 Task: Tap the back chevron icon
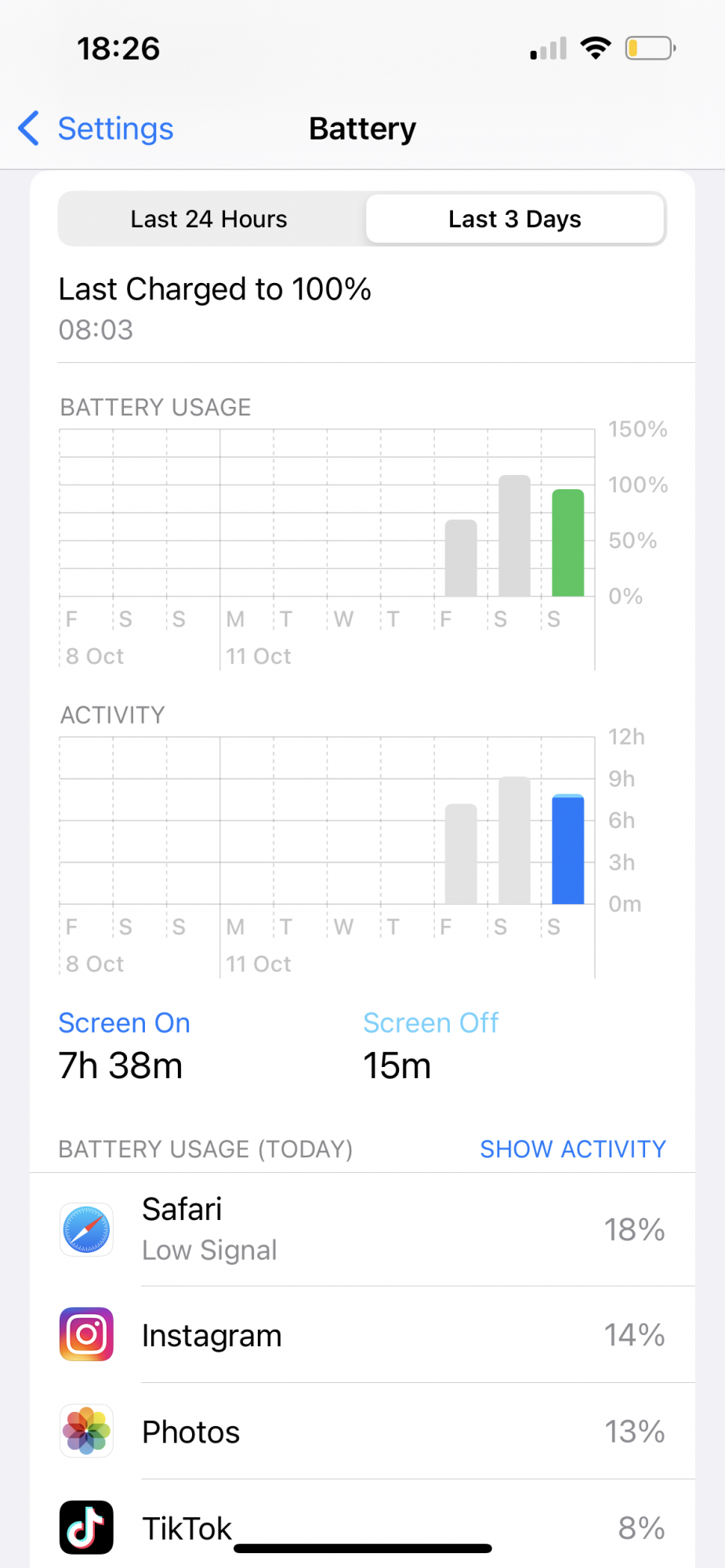29,129
